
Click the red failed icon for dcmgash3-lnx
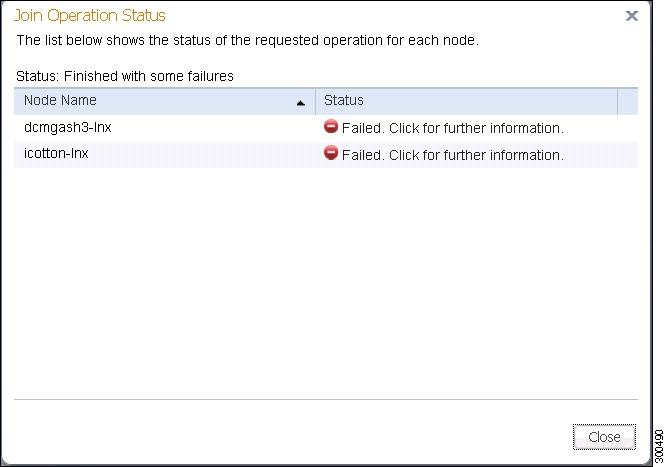pyautogui.click(x=330, y=126)
